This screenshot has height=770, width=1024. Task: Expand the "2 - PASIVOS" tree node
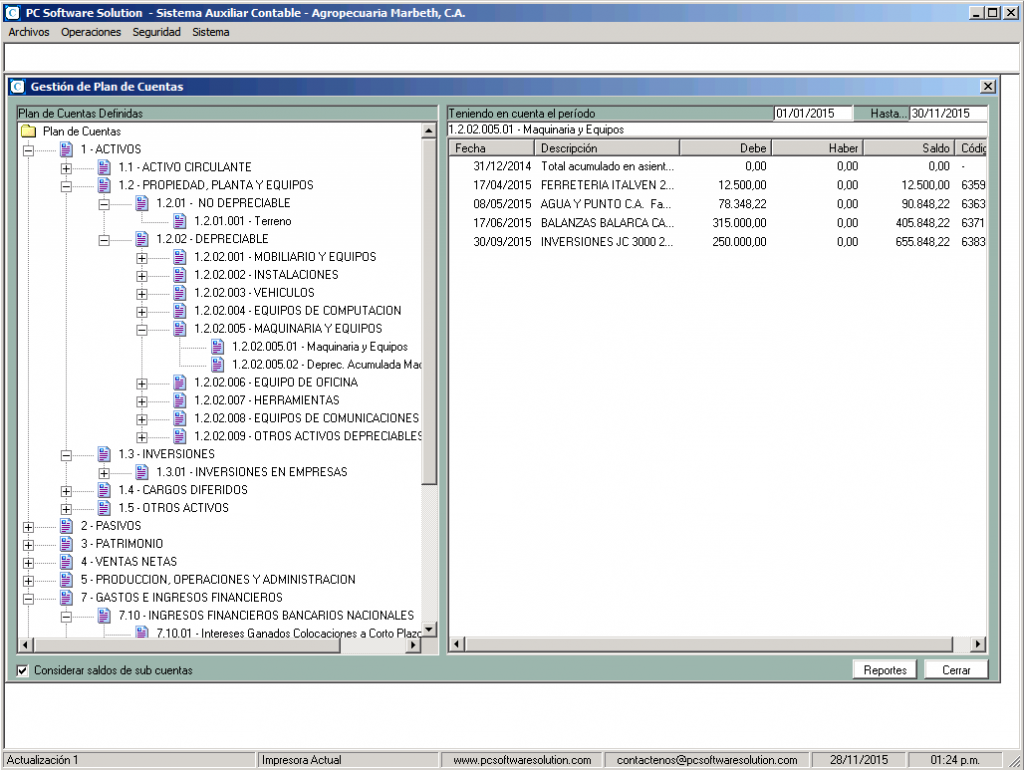coord(28,525)
